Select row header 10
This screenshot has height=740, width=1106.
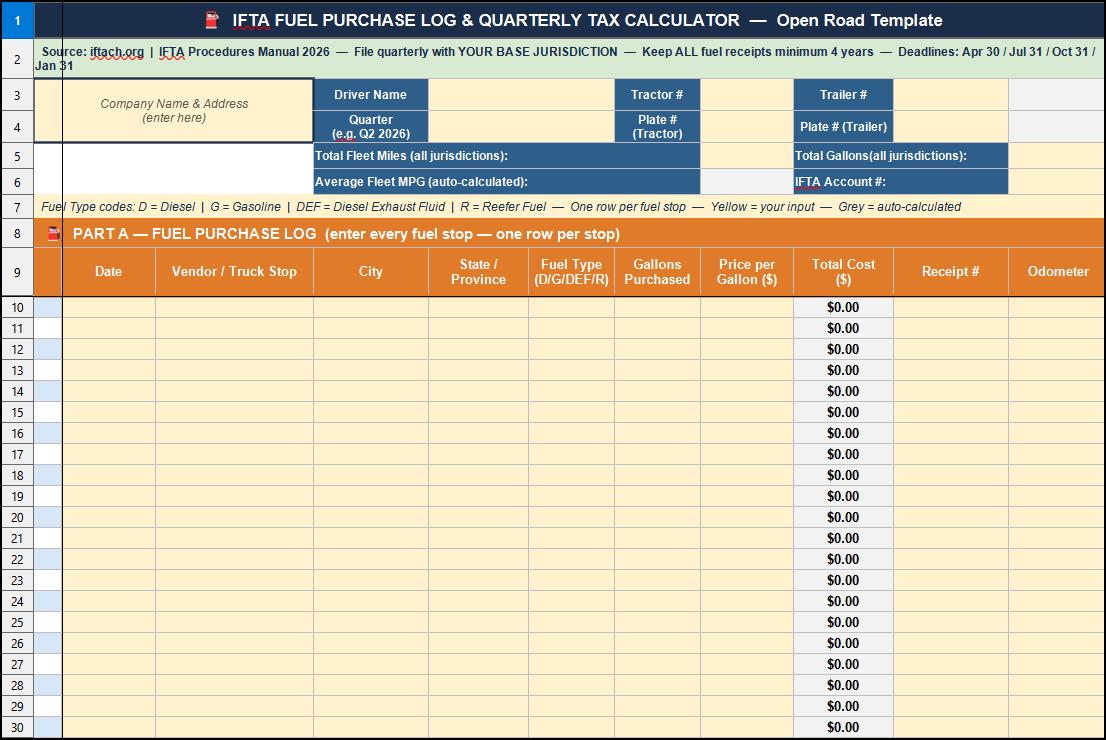click(x=17, y=308)
